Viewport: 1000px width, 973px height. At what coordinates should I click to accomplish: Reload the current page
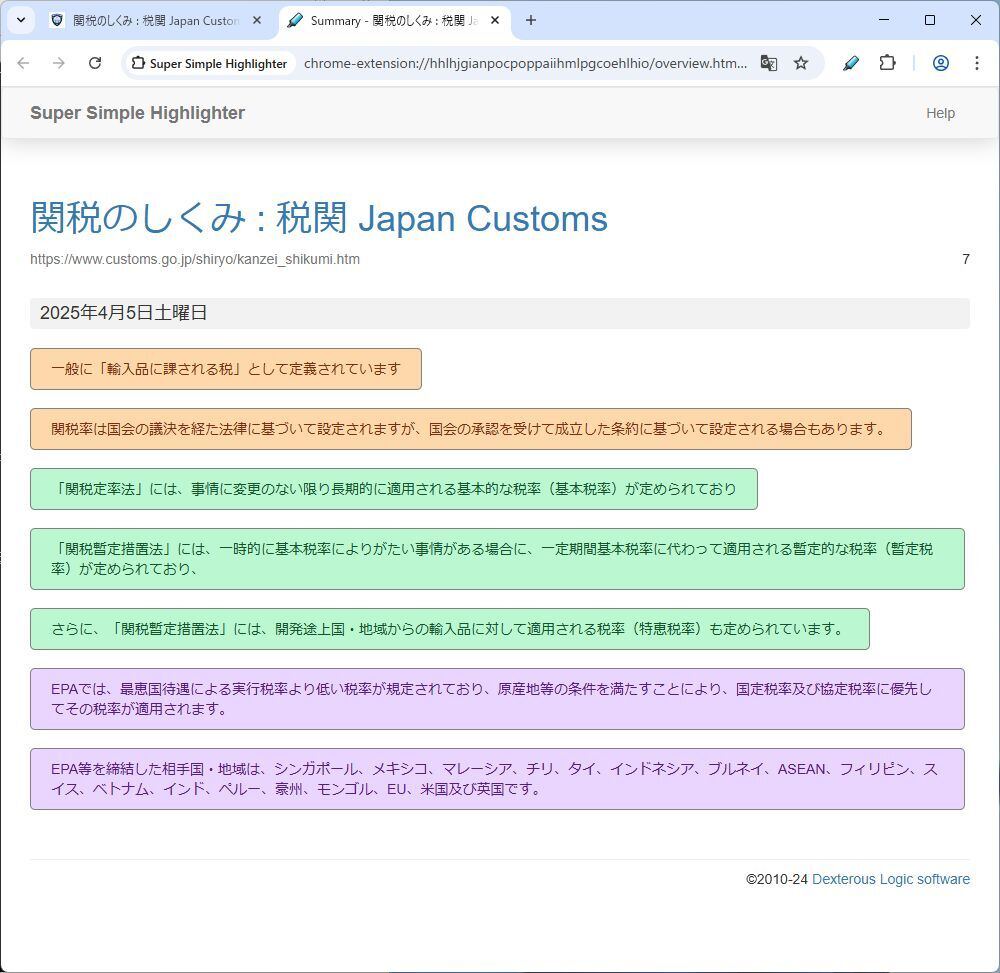tap(95, 63)
